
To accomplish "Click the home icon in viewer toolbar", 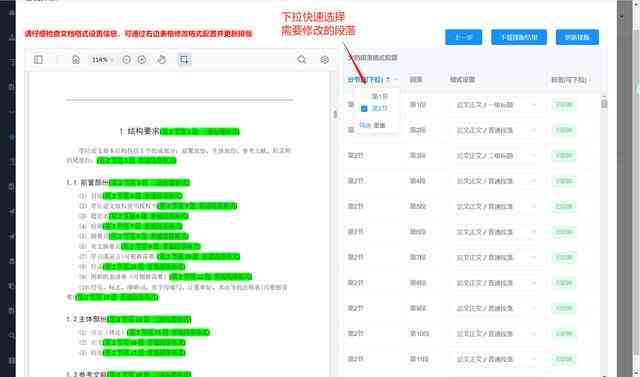I will click(76, 60).
